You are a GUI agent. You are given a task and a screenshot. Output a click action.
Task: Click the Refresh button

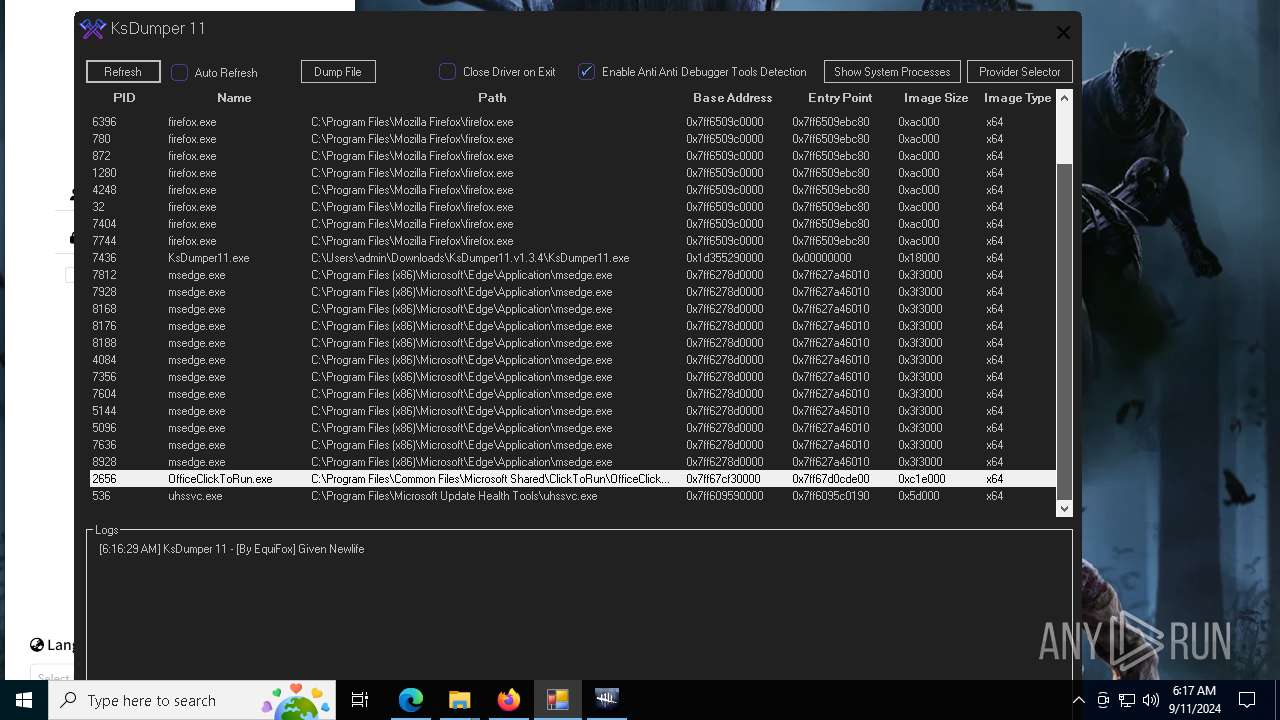pos(123,72)
